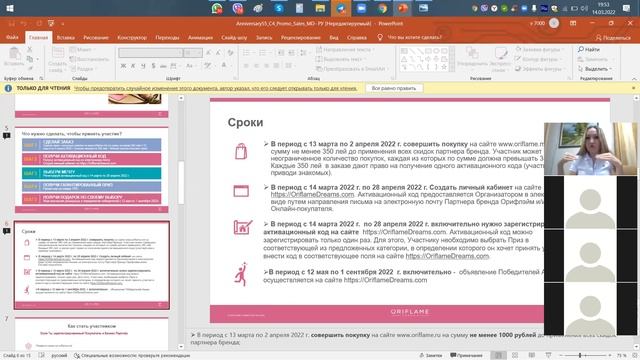Switch to the Вставка ribbon tab
640x360 pixels.
click(65, 38)
